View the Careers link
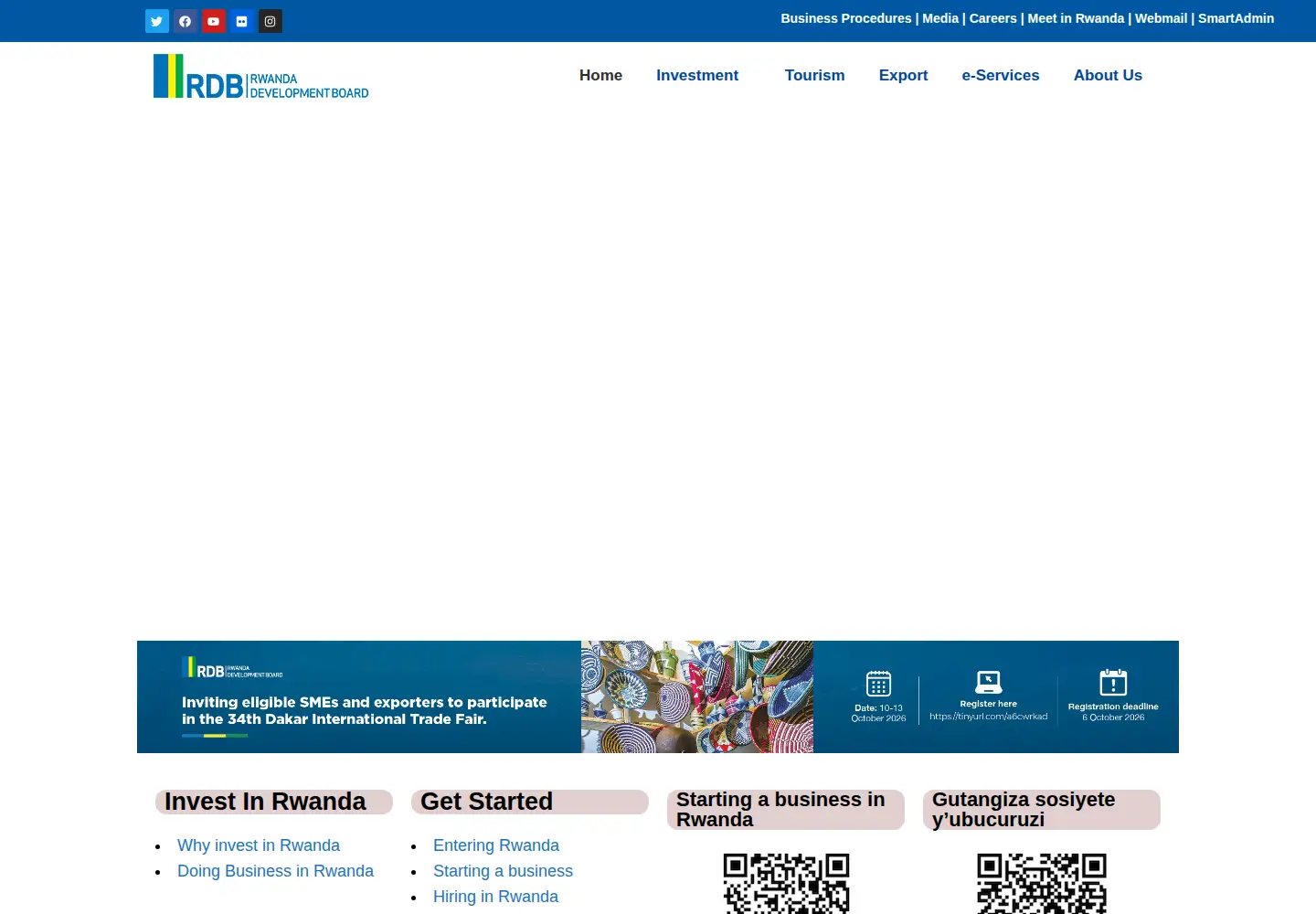Screen dimensions: 1316x914 (993, 18)
